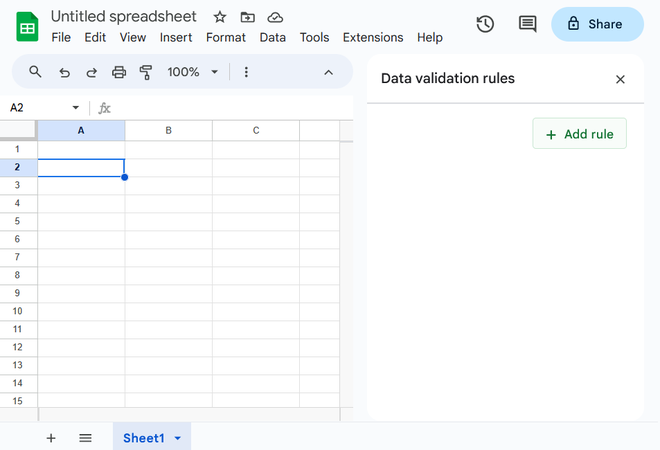This screenshot has height=450, width=660.
Task: Open the comments panel icon
Action: point(527,24)
